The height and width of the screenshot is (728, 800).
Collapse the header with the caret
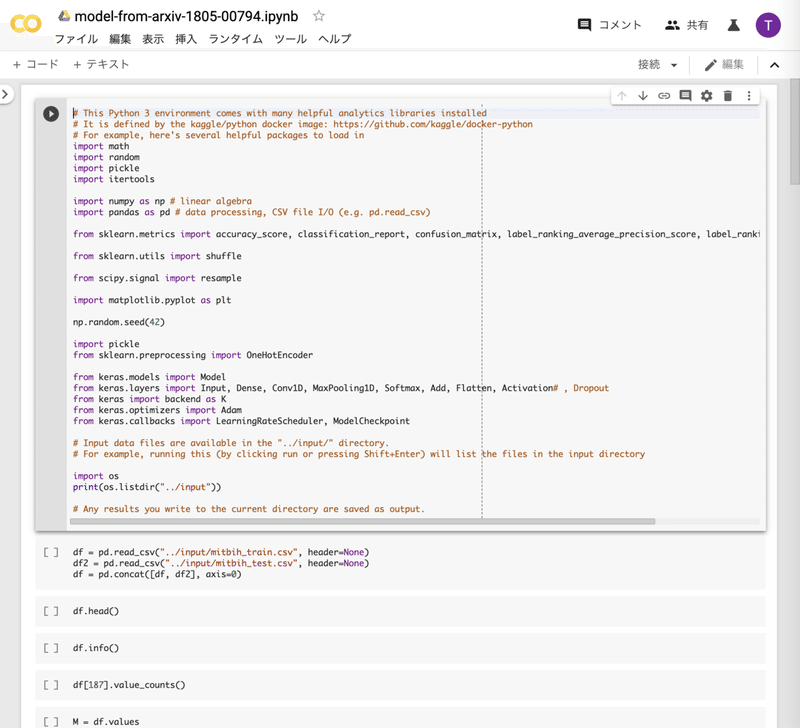pos(774,65)
